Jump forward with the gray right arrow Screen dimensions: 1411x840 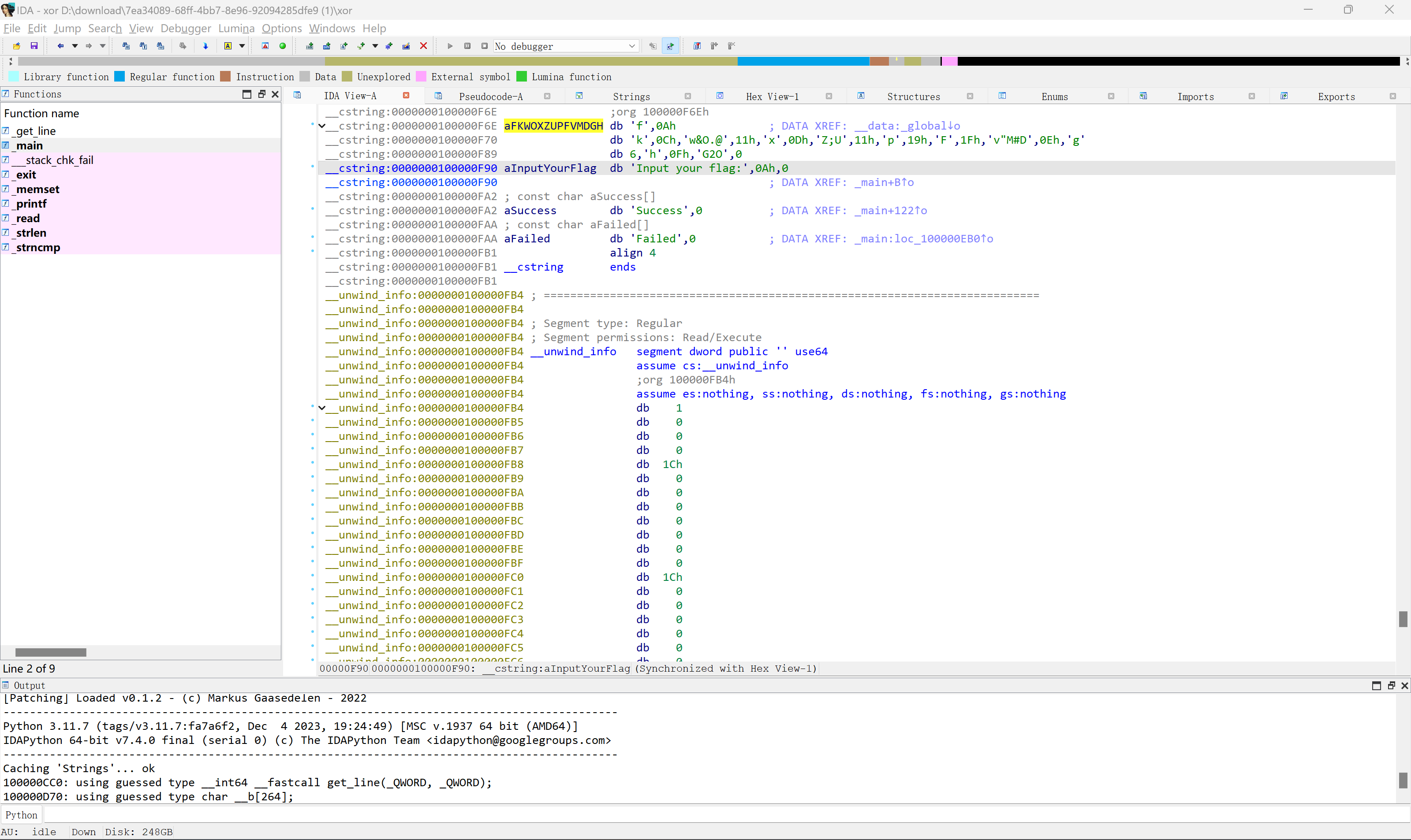[x=89, y=46]
